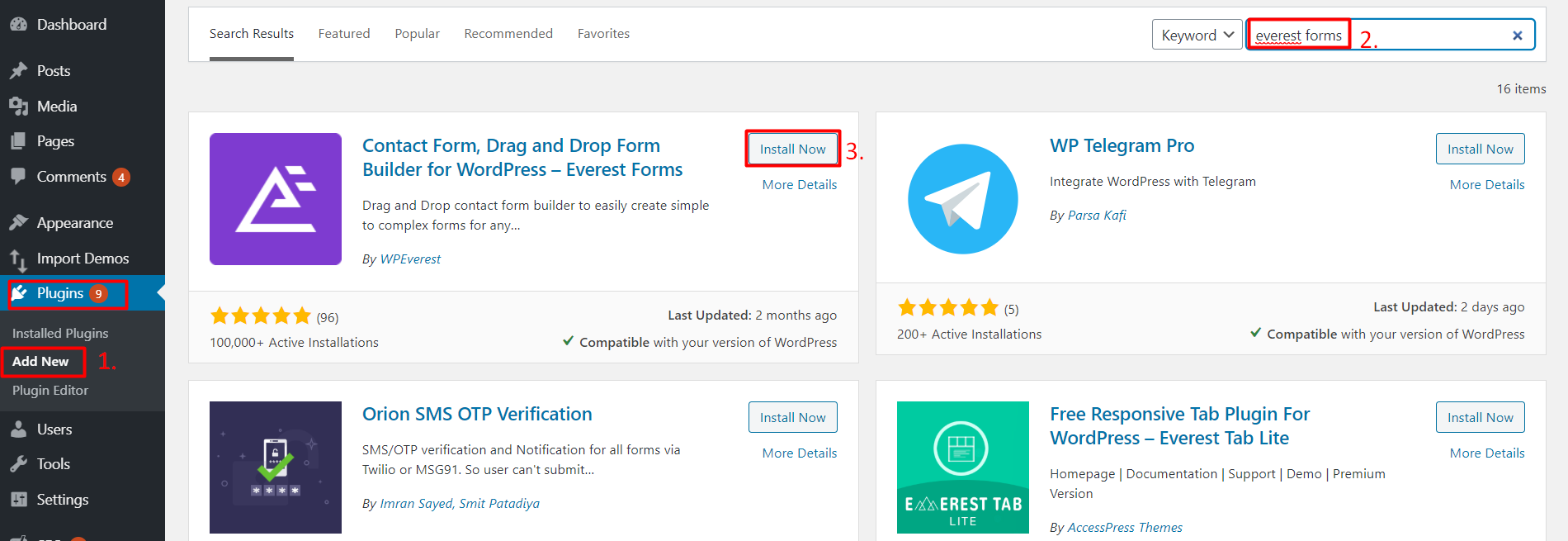
Task: View More Details for Everest Tab Lite
Action: click(x=1487, y=453)
